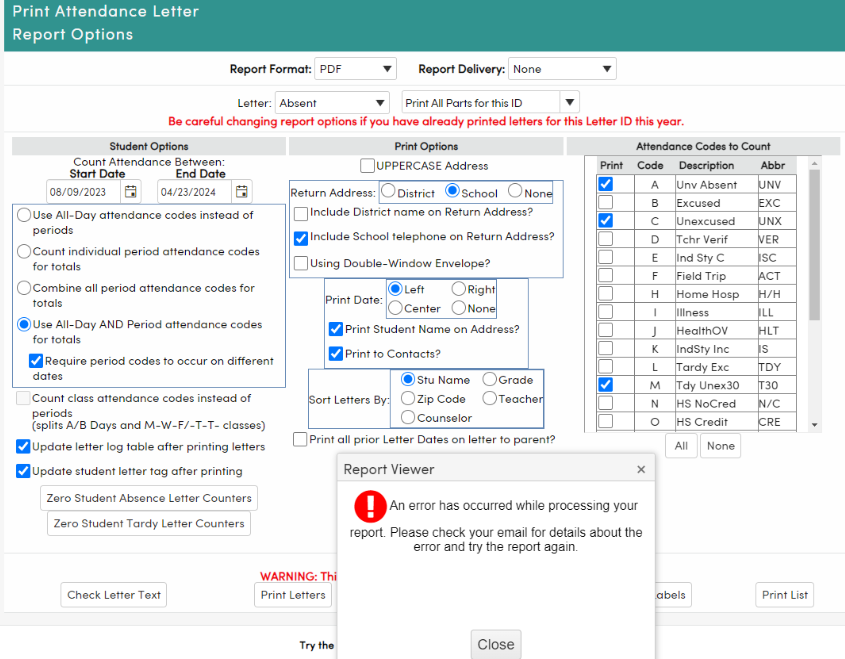Enable UPPERCASE Address checkbox
The height and width of the screenshot is (659, 845).
pos(367,165)
